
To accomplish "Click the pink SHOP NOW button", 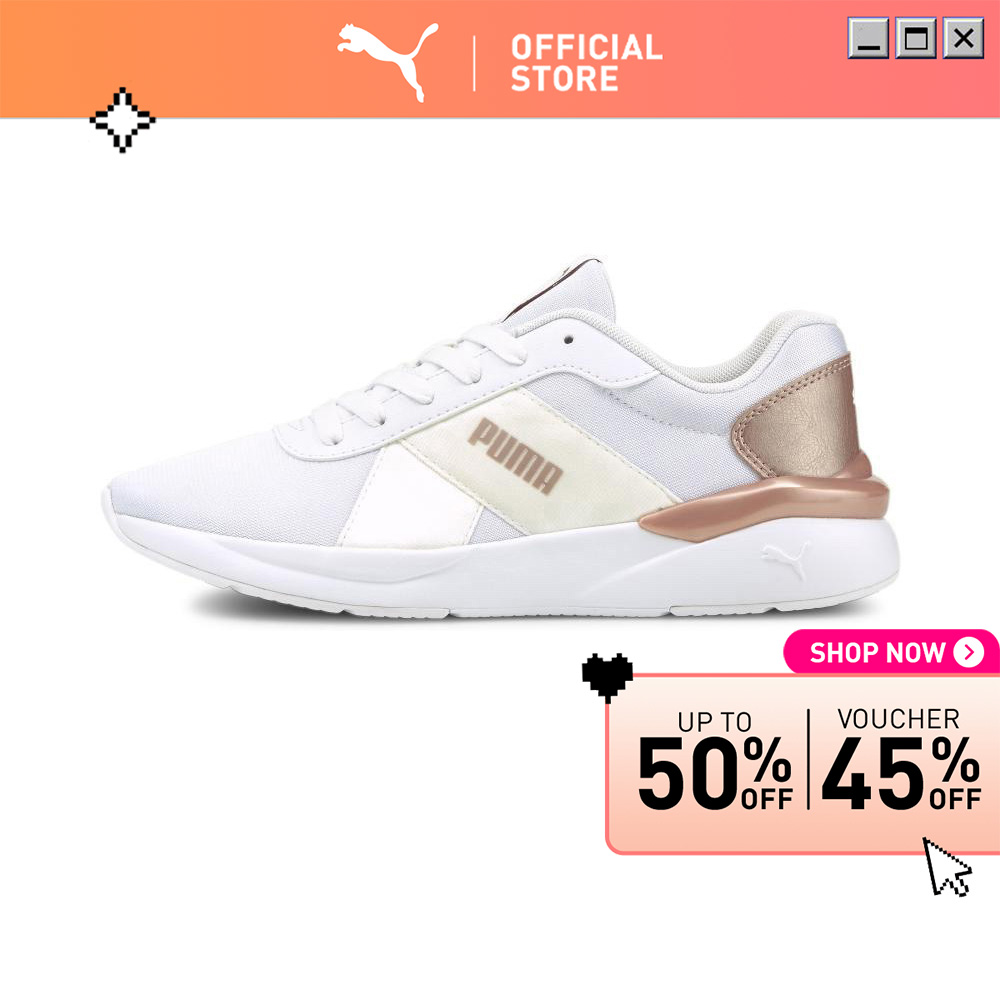I will 891,652.
